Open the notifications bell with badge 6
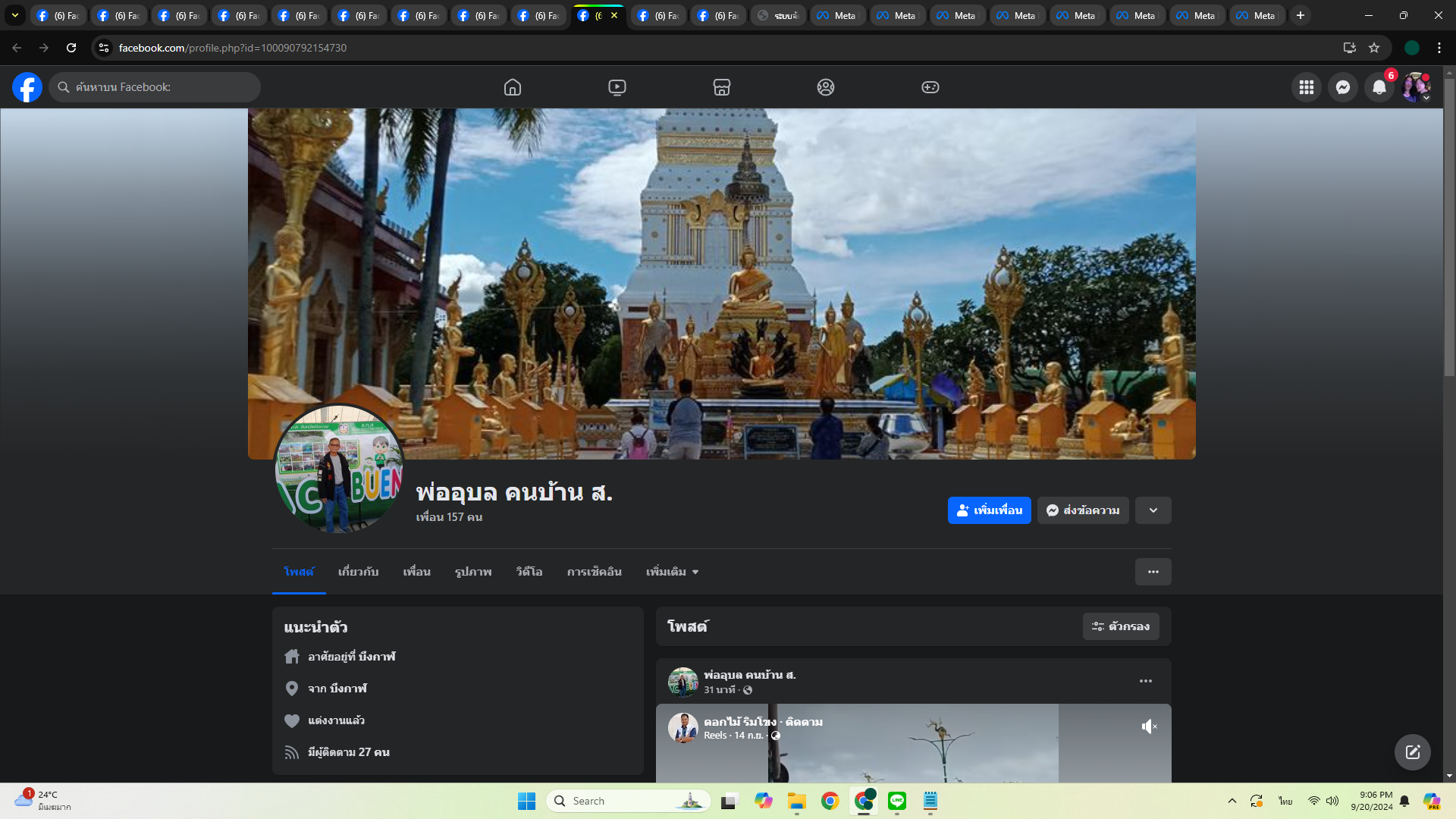Viewport: 1456px width, 819px height. pos(1379,87)
